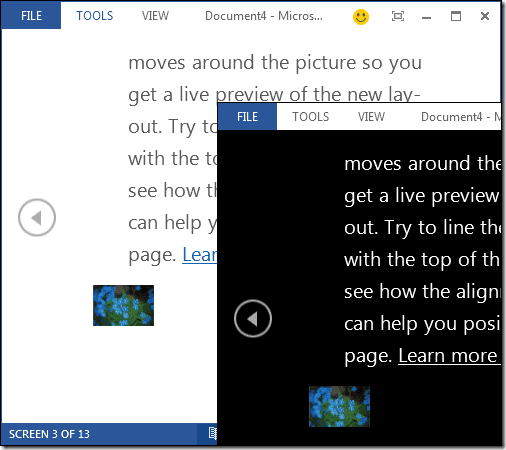The image size is (506, 450).
Task: Open the VIEW menu in the black-themed window
Action: pyautogui.click(x=371, y=117)
